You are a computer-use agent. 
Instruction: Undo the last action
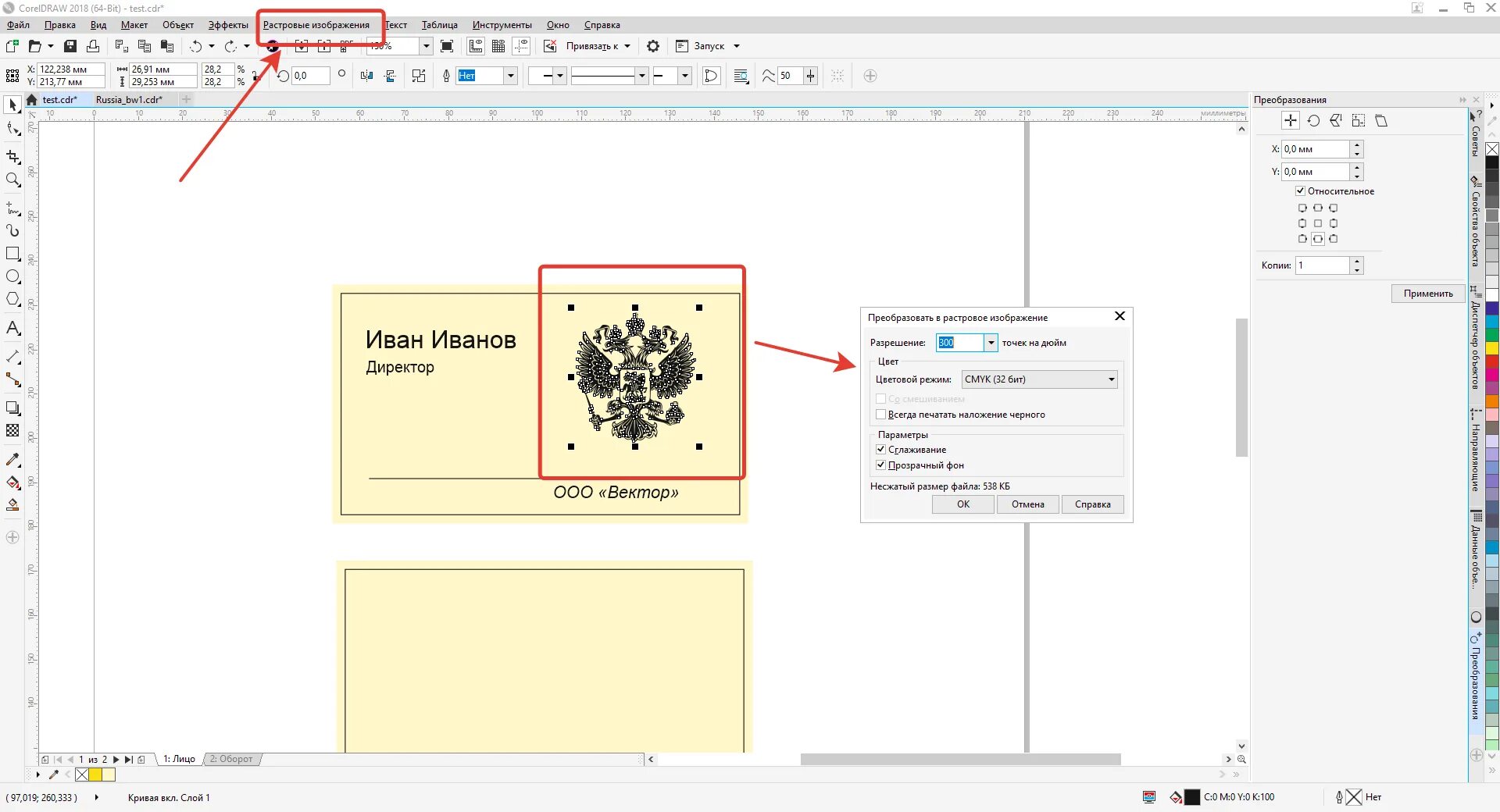pos(195,46)
